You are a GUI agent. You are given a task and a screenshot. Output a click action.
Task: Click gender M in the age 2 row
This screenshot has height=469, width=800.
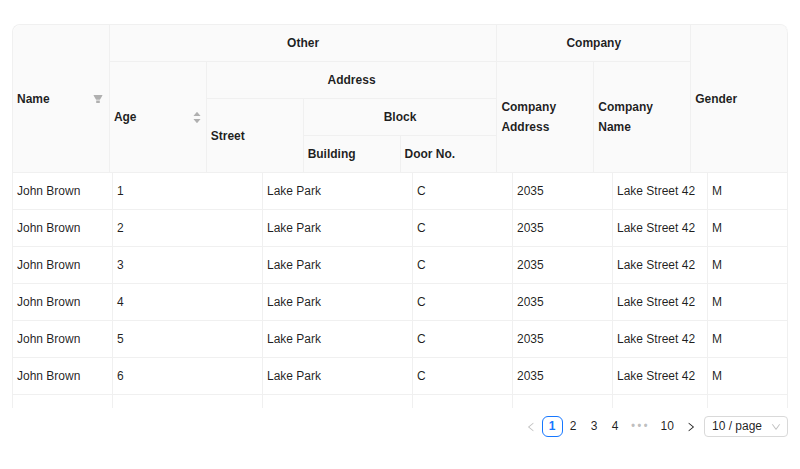pos(717,228)
